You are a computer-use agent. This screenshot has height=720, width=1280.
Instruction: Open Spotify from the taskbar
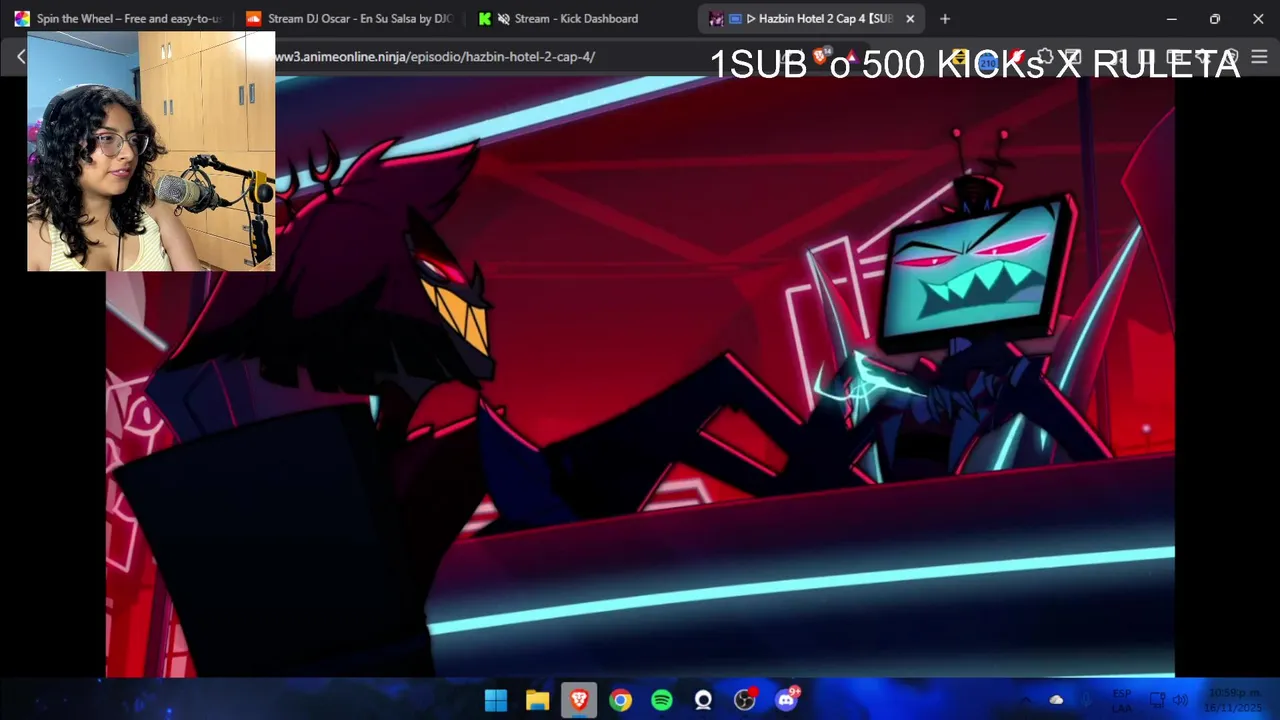[x=662, y=700]
